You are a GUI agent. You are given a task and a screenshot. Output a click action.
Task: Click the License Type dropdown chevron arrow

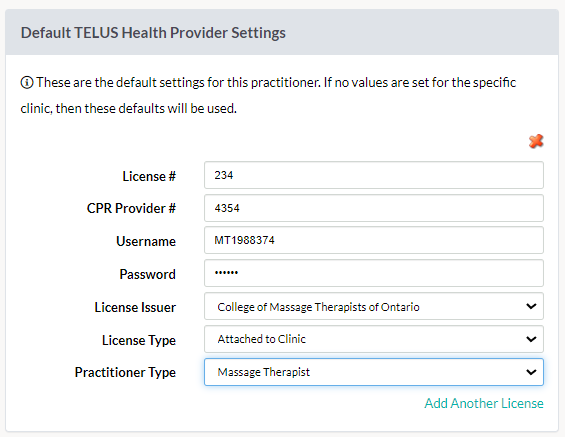[x=531, y=339]
